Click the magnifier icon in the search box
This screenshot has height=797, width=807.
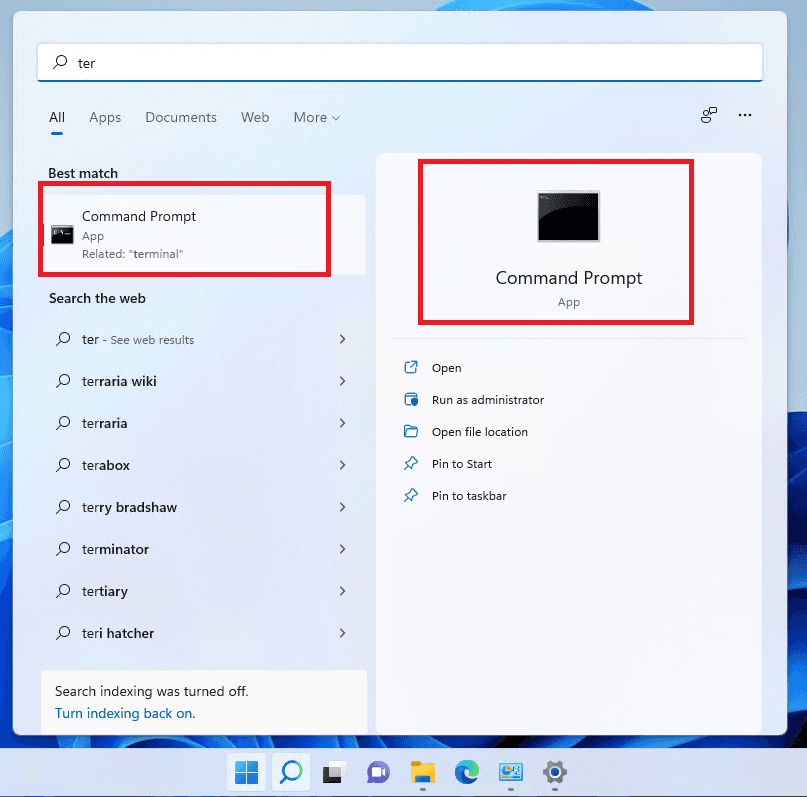[x=60, y=62]
